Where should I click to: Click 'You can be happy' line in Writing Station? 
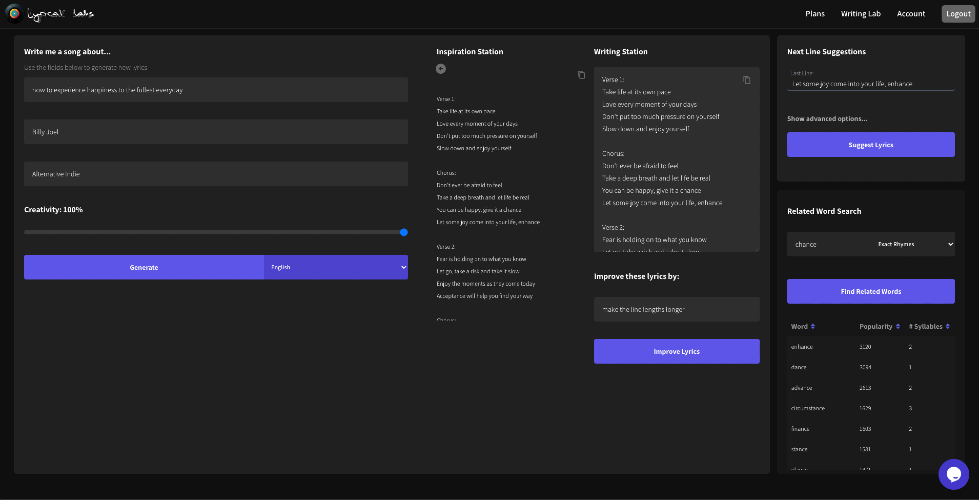(x=651, y=190)
